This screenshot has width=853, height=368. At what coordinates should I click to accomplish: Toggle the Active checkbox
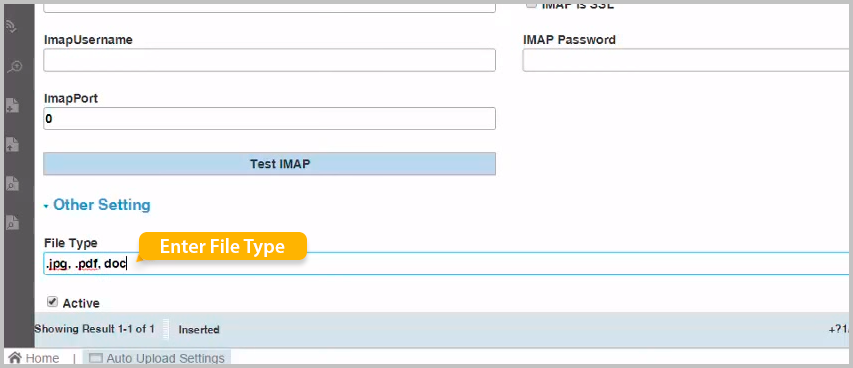click(x=52, y=302)
